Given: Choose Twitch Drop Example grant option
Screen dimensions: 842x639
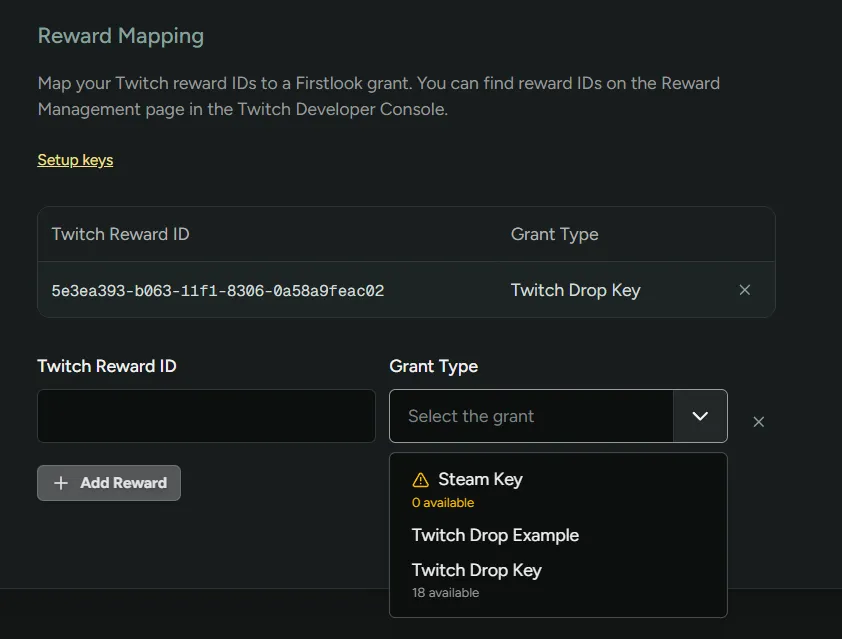Looking at the screenshot, I should point(558,535).
